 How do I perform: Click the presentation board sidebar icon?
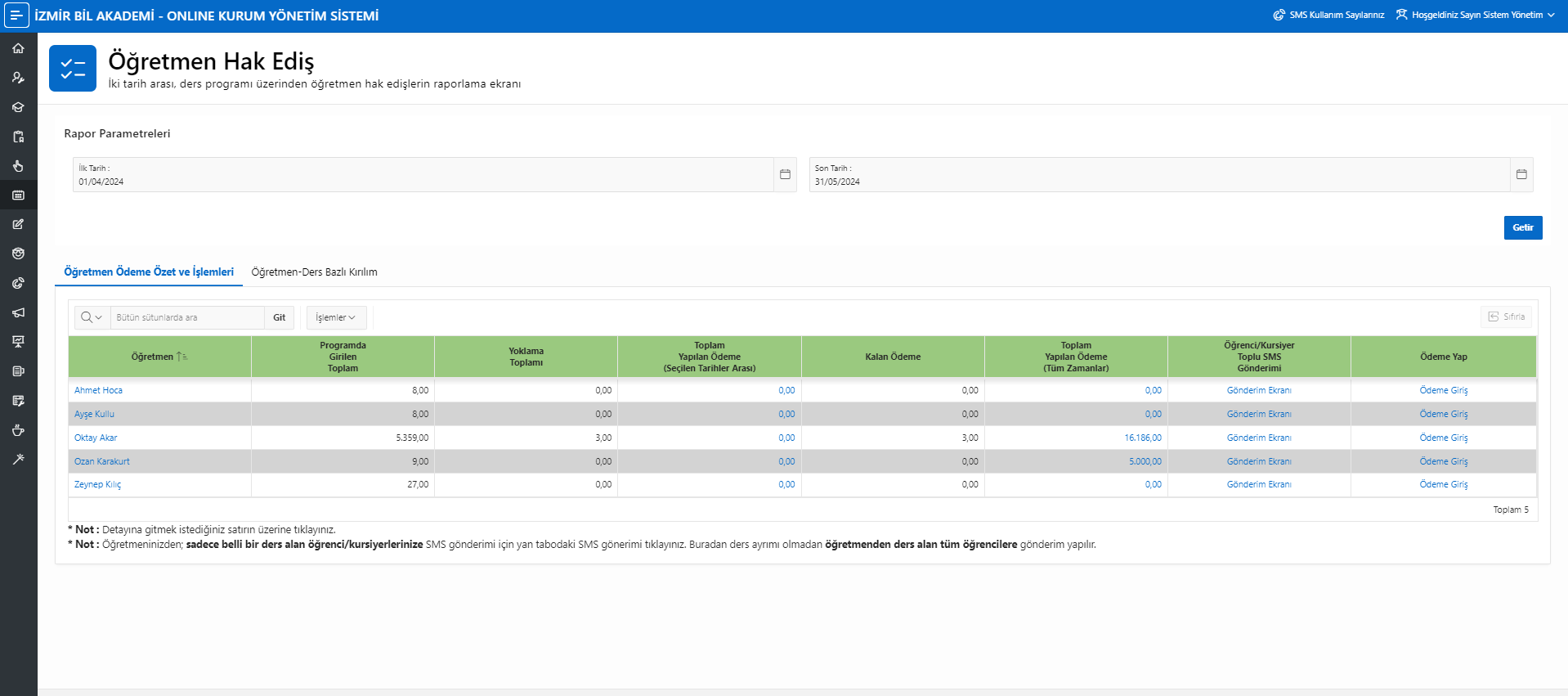point(18,342)
